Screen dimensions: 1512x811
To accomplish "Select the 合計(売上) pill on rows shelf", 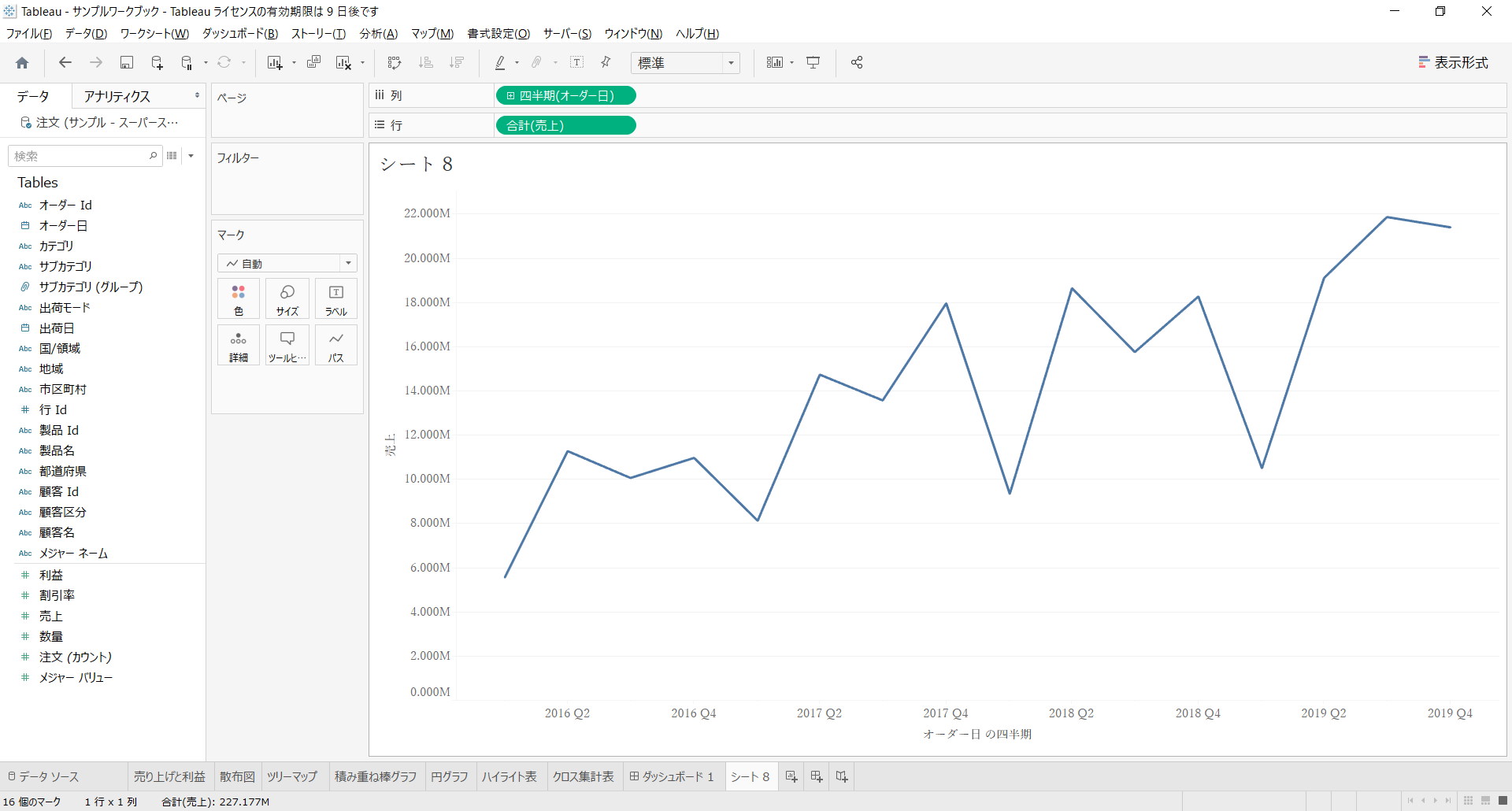I will [565, 126].
